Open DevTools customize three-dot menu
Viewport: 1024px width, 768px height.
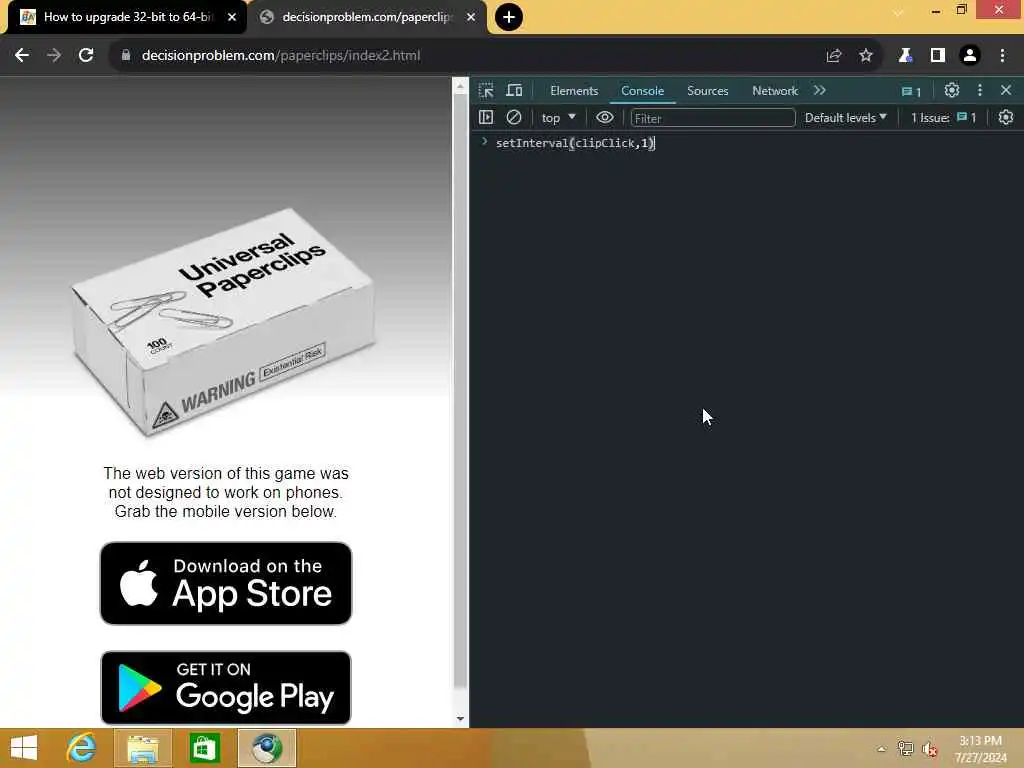pyautogui.click(x=980, y=90)
